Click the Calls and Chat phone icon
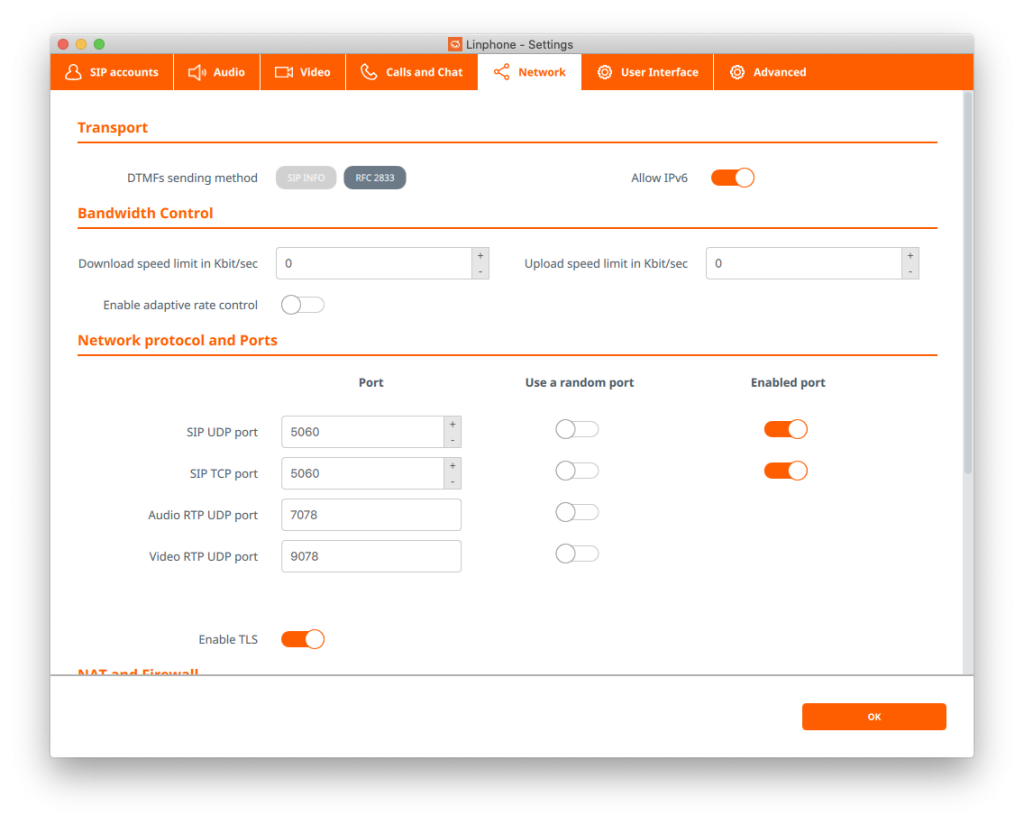The image size is (1024, 824). tap(369, 72)
